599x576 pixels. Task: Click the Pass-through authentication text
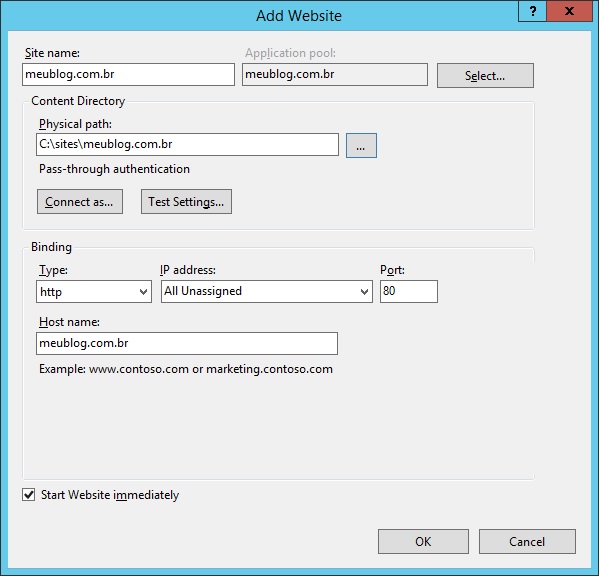pos(114,169)
